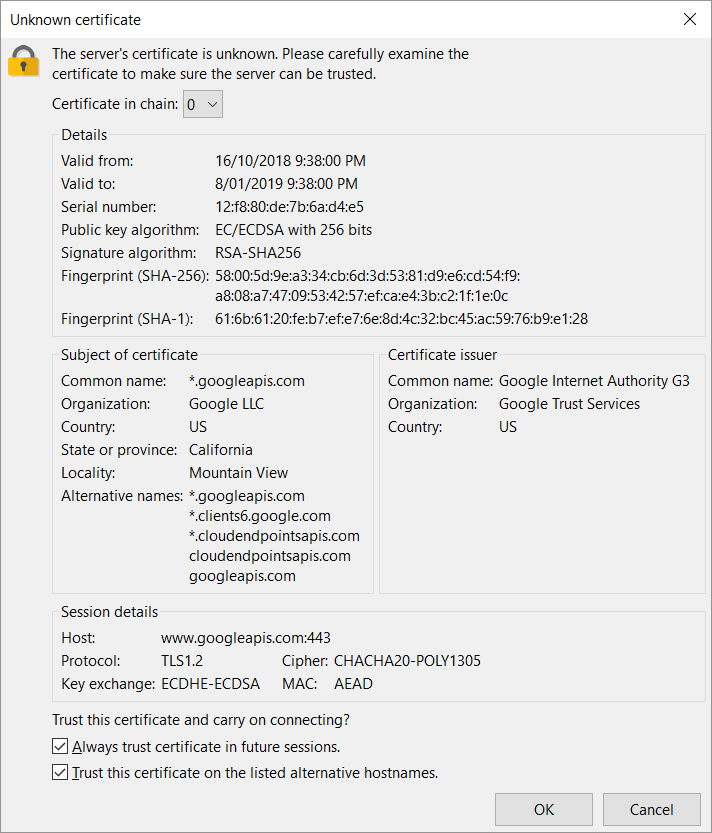The image size is (712, 833).
Task: Open the Certificate in chain dropdown
Action: tap(203, 104)
